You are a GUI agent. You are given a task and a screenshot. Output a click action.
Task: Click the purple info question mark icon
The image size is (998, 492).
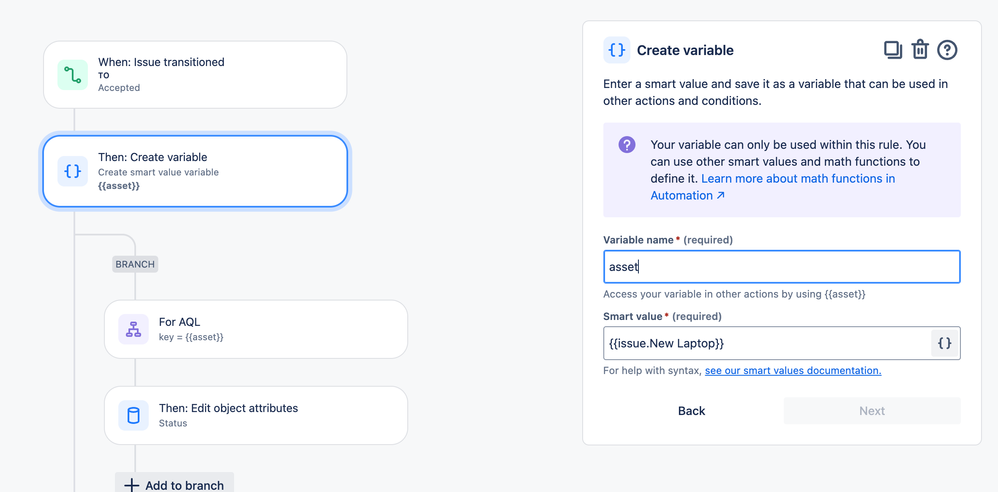coord(627,144)
